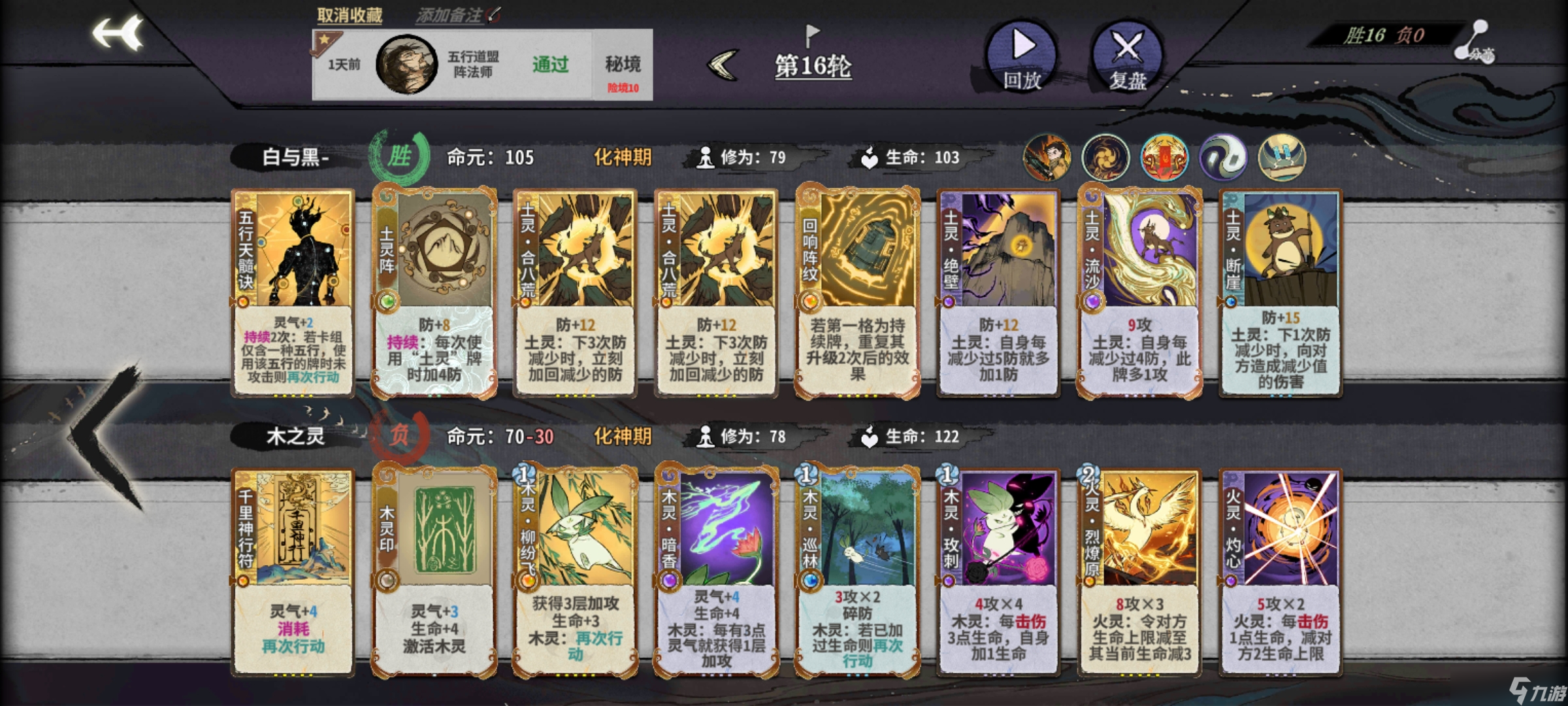Screen dimensions: 1568x706
Task: Click the 通过 status label
Action: point(550,64)
